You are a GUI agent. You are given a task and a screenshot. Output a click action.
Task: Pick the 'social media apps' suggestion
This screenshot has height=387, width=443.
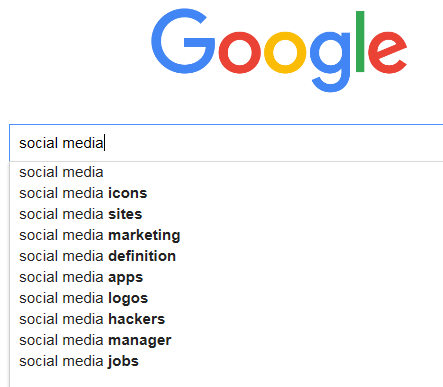click(226, 277)
